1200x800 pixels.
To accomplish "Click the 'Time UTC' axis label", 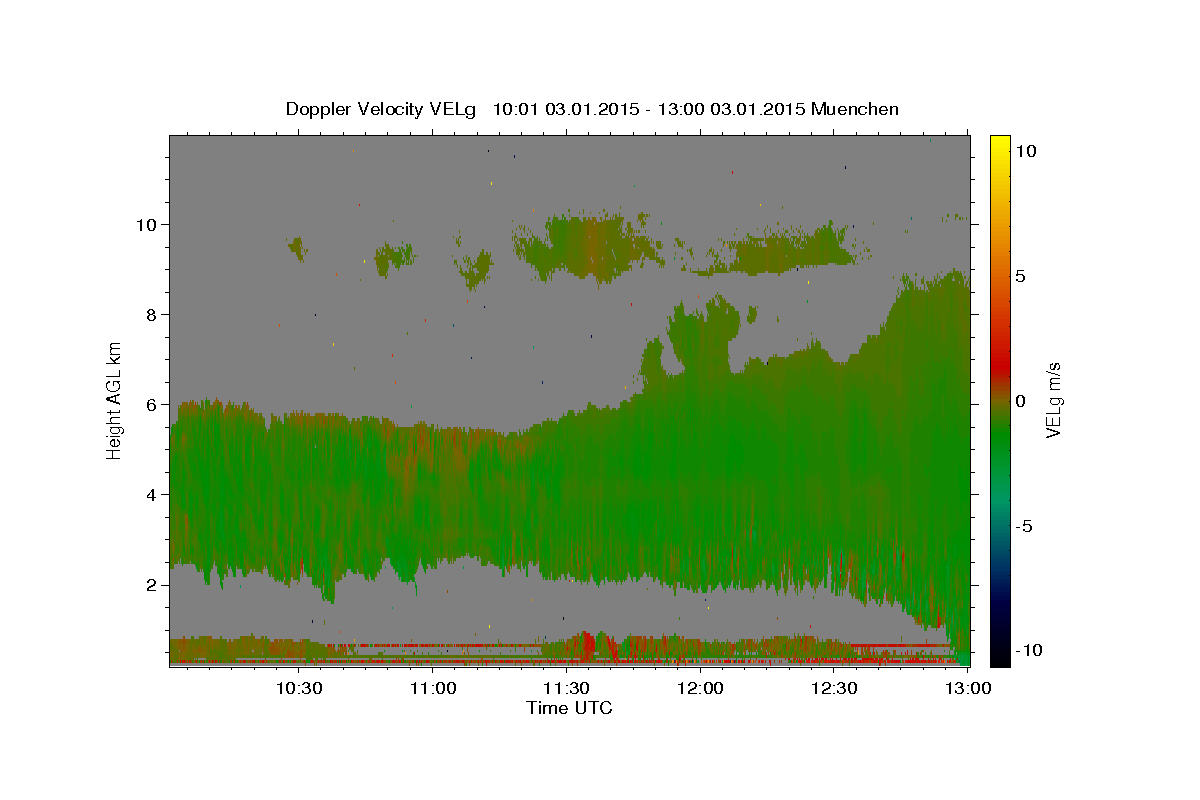I will click(569, 708).
